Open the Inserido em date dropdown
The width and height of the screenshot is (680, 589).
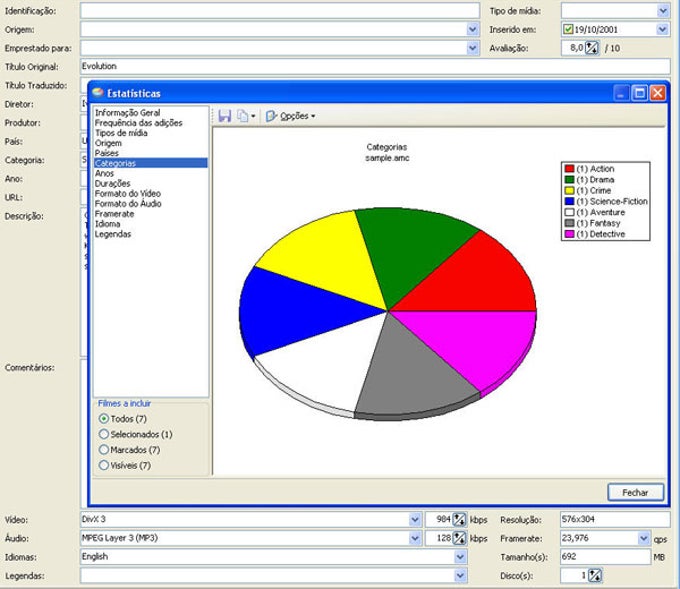[662, 29]
